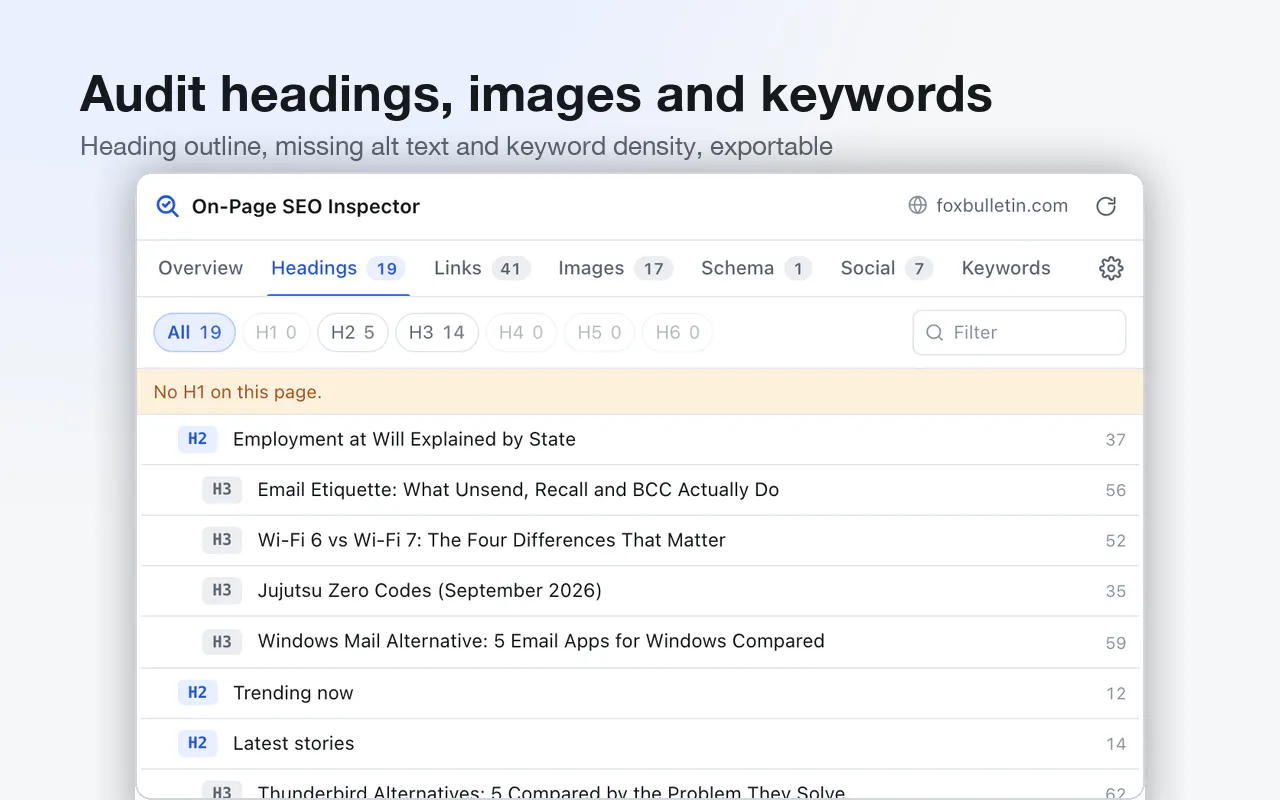The height and width of the screenshot is (800, 1280).
Task: Click the H3 badge for Wi-Fi 6 vs Wi-Fi 7
Action: [x=222, y=540]
